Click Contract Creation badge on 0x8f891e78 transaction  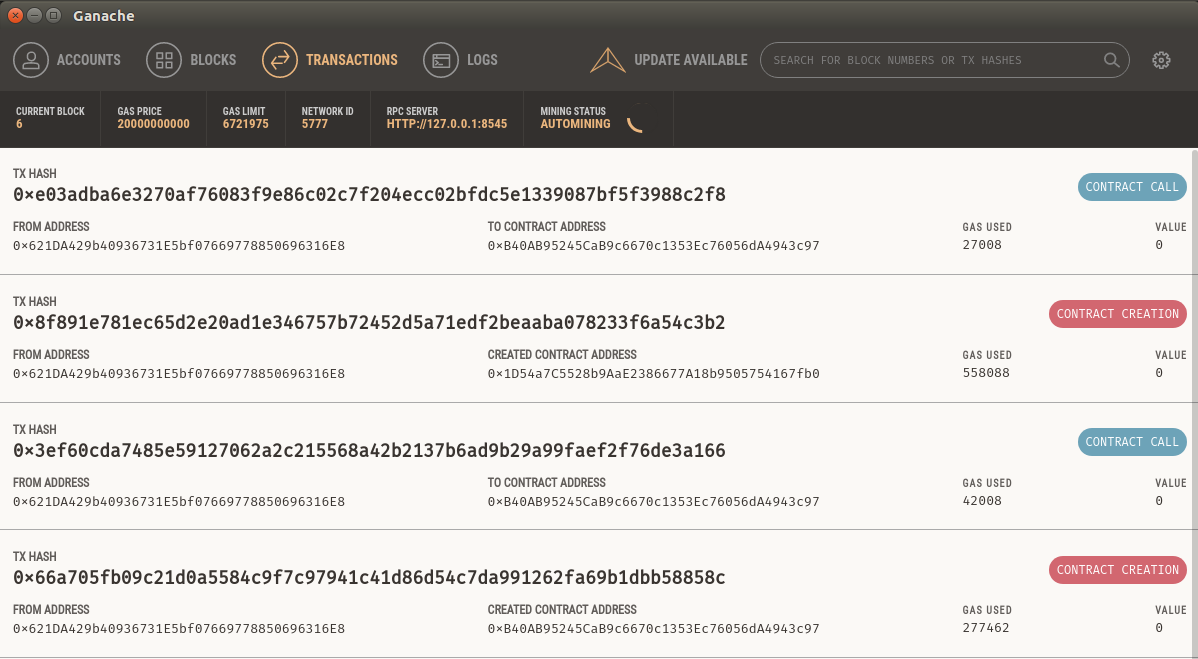[1117, 314]
